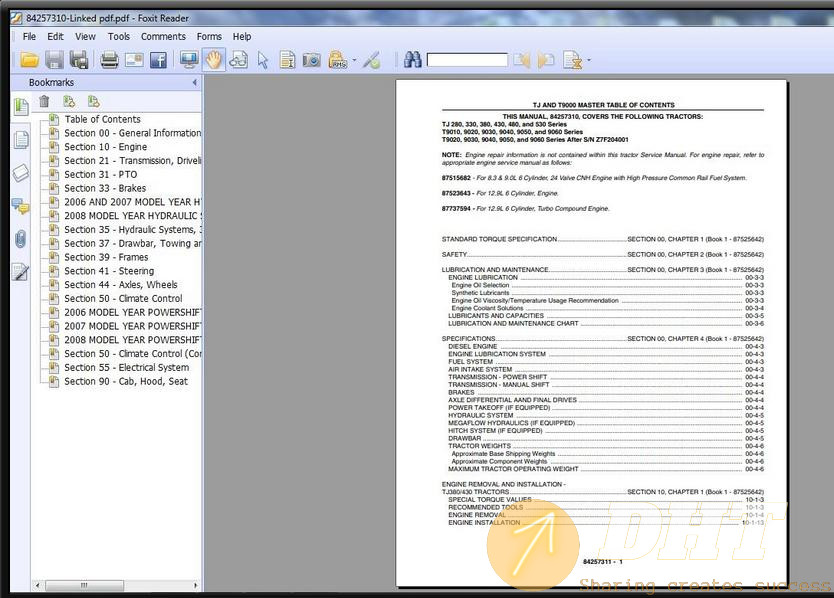Image resolution: width=834 pixels, height=598 pixels.
Task: Click the Email document icon
Action: [x=134, y=60]
